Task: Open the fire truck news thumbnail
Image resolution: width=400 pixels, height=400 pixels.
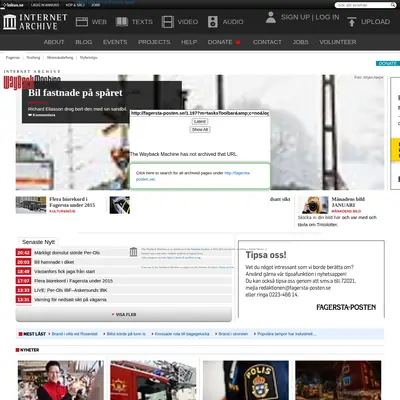Action: [x=153, y=380]
